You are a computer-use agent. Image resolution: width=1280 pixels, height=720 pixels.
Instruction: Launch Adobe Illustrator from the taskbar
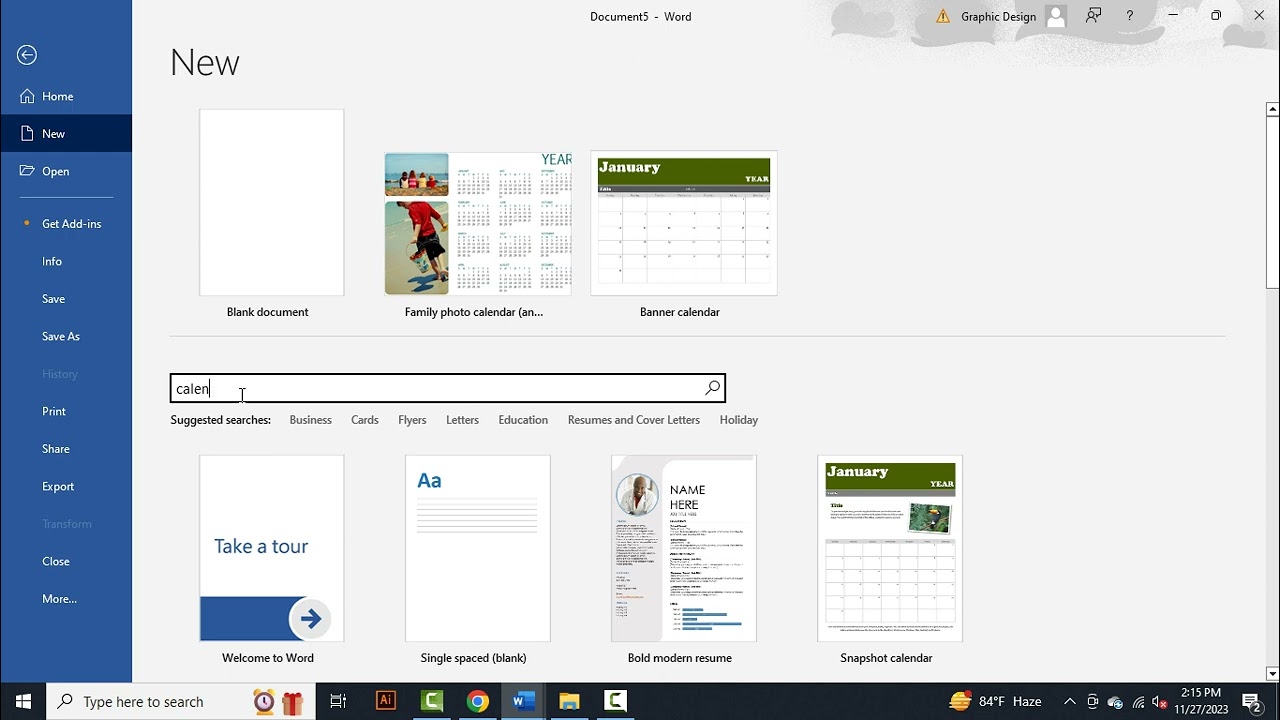pos(385,701)
